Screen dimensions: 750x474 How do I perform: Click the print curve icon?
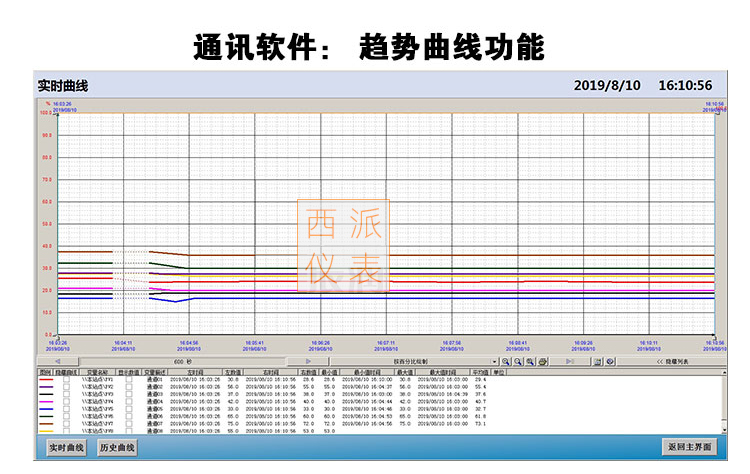click(x=542, y=361)
